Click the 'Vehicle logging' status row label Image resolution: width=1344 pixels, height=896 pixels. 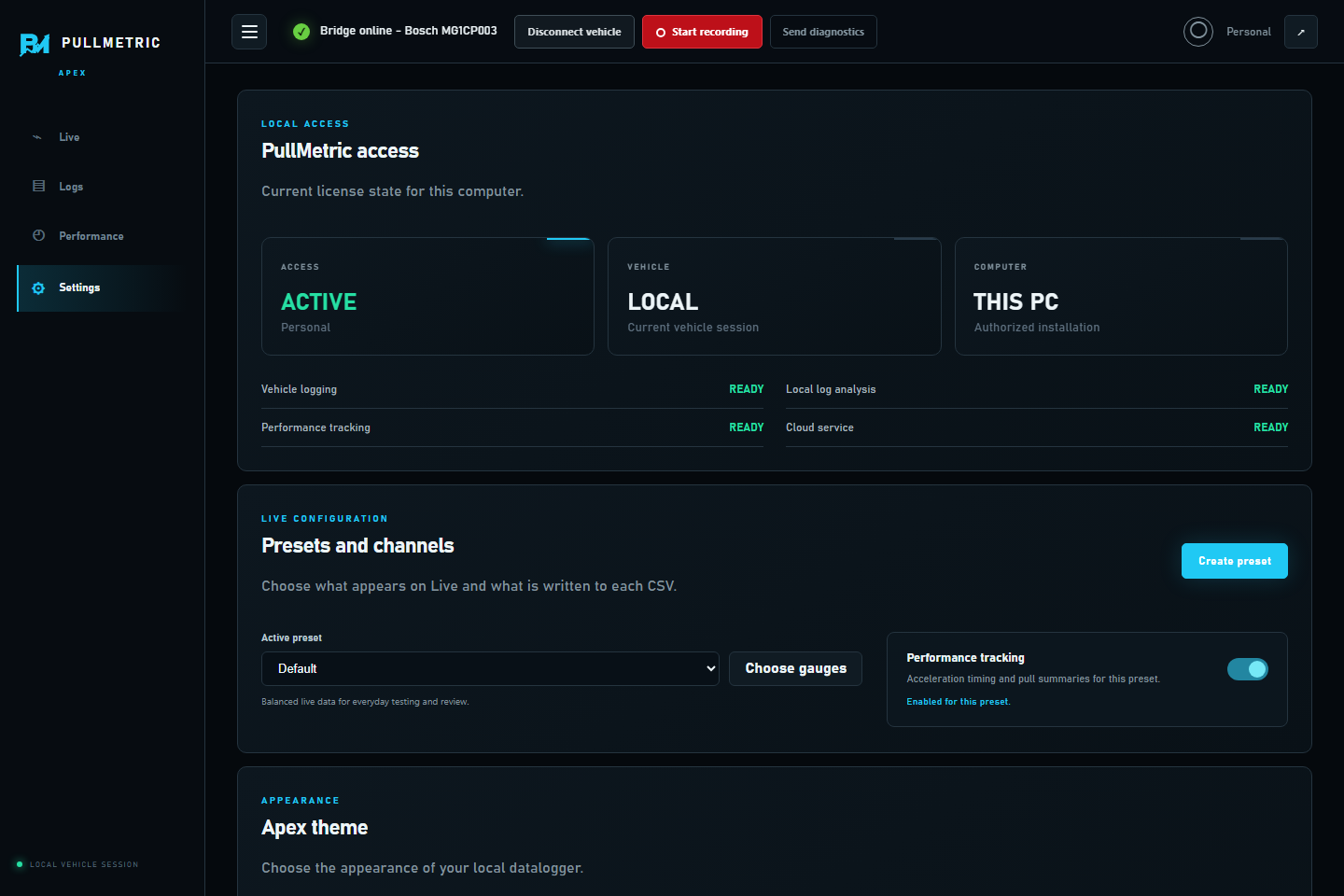coord(299,389)
